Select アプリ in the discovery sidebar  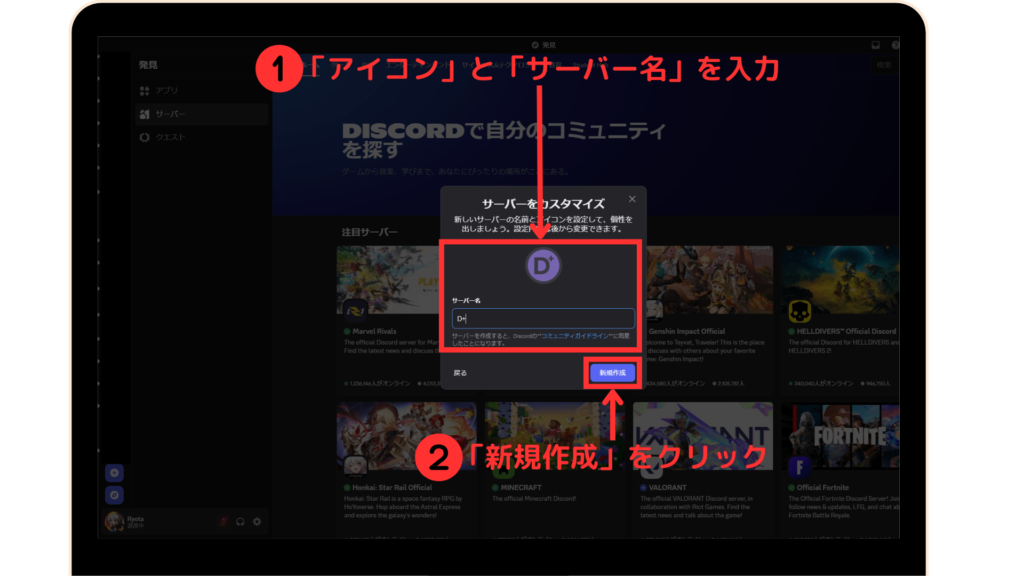(x=201, y=90)
